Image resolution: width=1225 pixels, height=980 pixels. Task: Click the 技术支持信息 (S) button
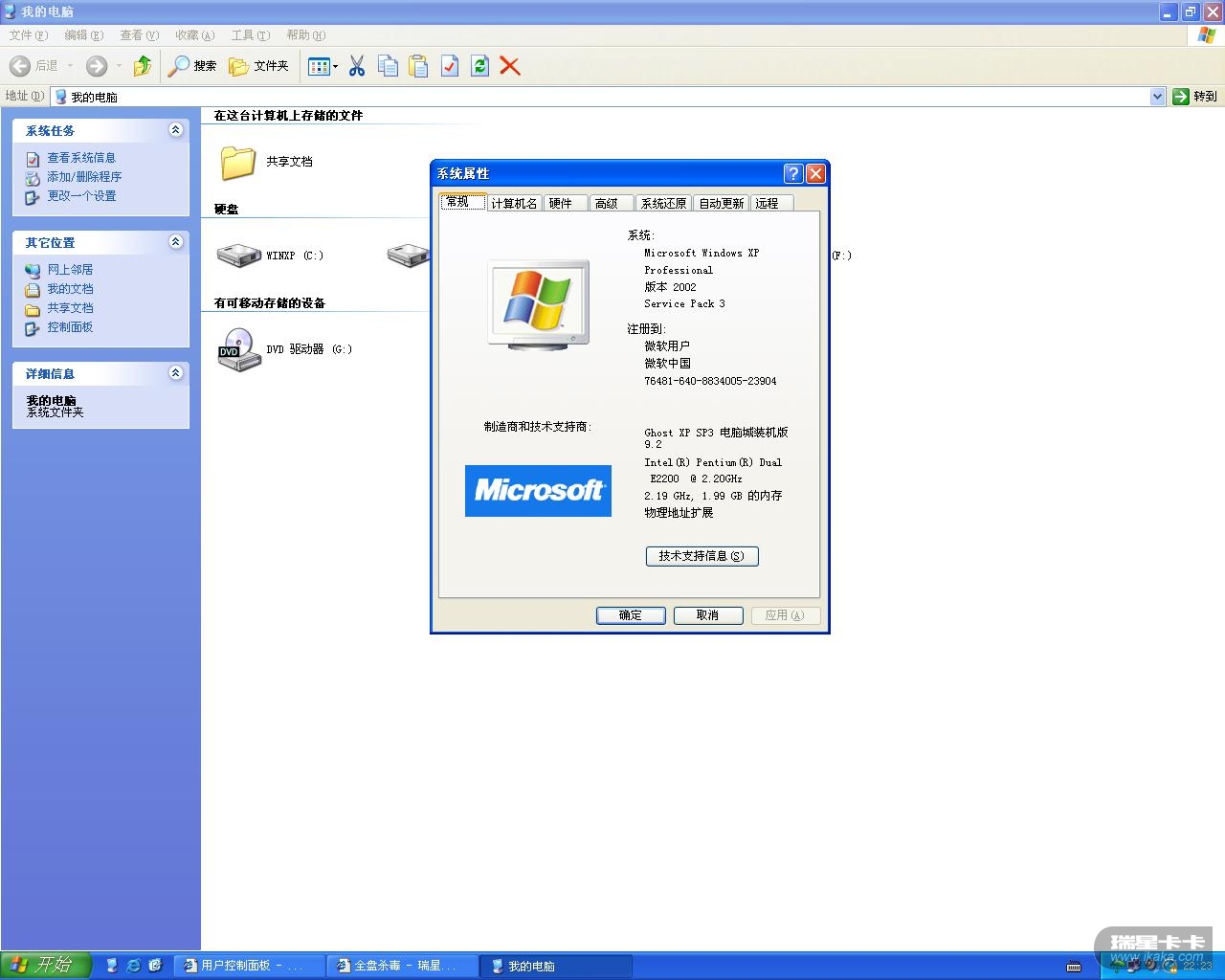click(x=702, y=556)
